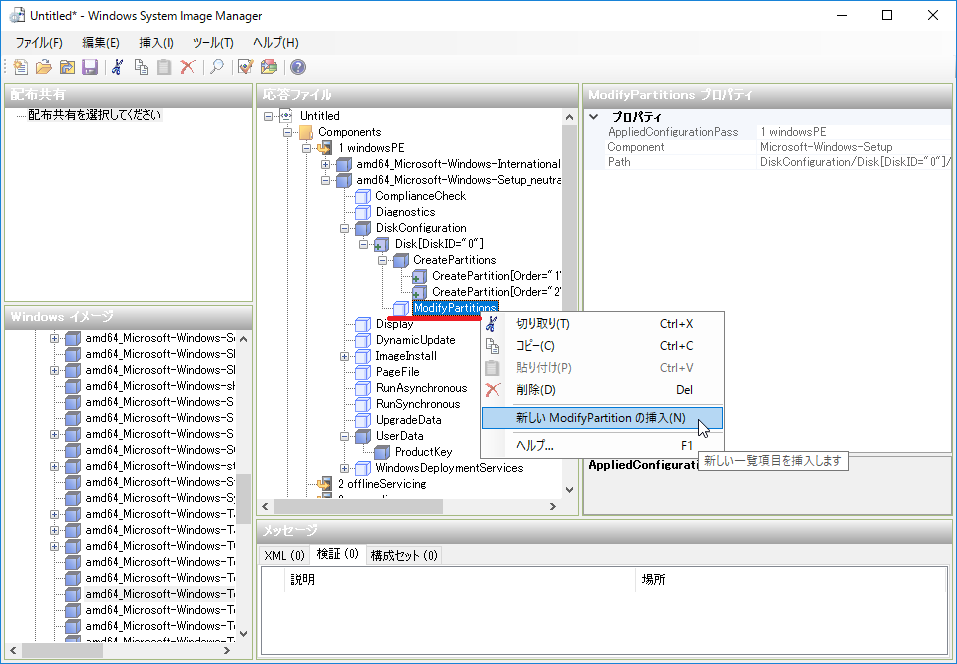957x664 pixels.
Task: Click the DynamicUpdate node cube icon
Action: (363, 340)
